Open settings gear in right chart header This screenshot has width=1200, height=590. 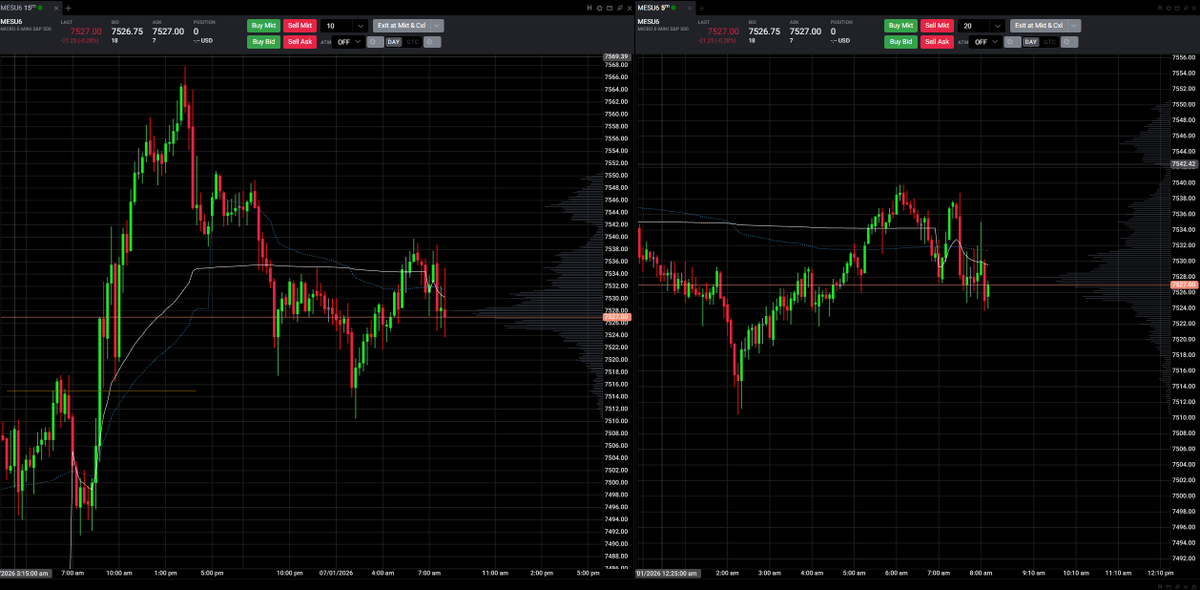[1169, 8]
